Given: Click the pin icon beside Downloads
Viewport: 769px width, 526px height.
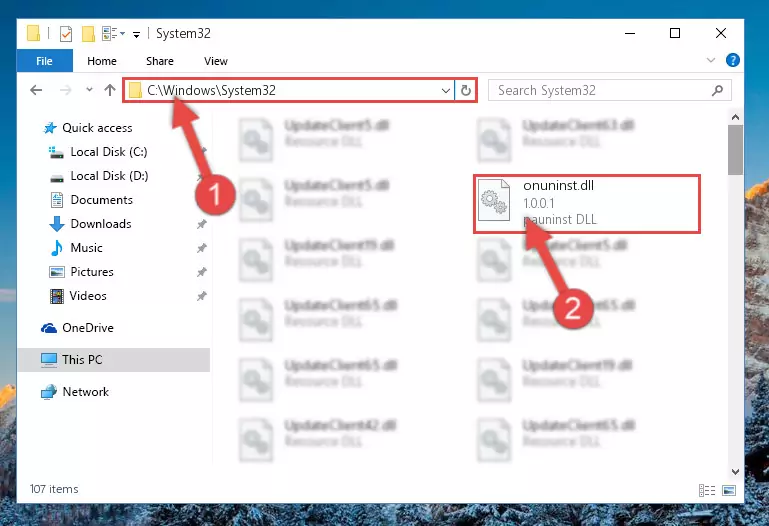Looking at the screenshot, I should [x=202, y=224].
